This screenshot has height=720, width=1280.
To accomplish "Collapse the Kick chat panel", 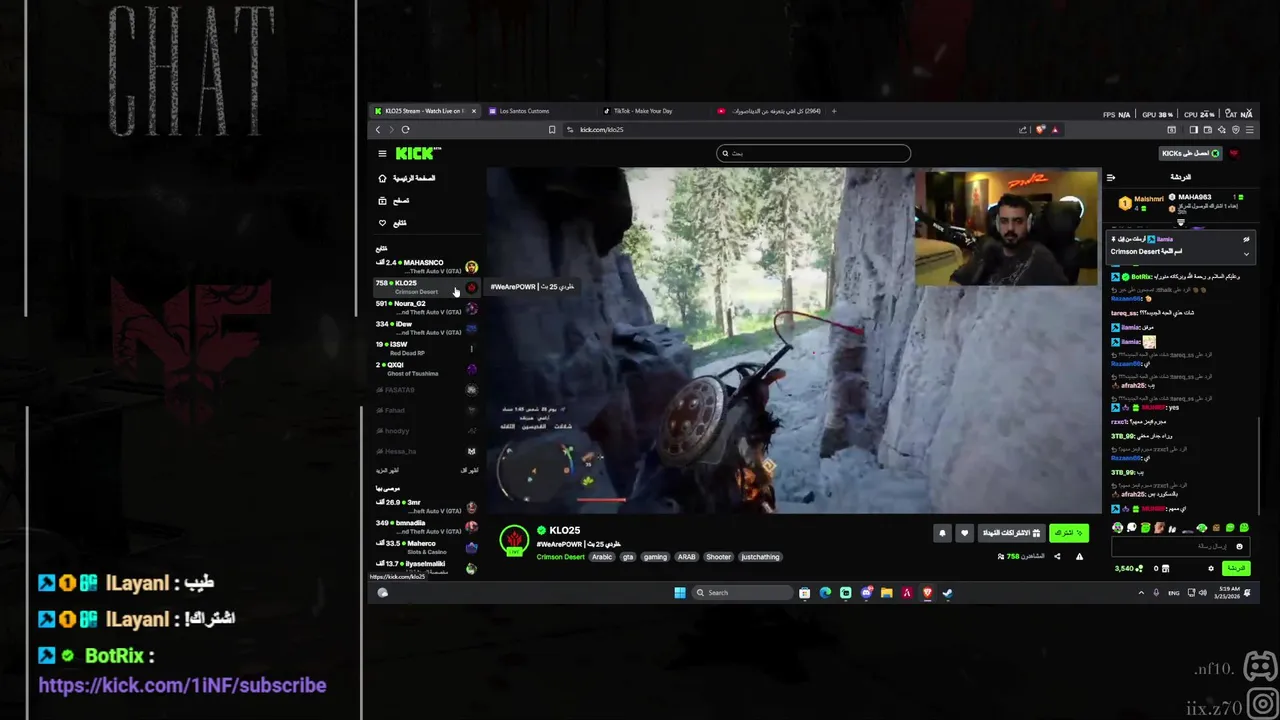I will (1111, 177).
